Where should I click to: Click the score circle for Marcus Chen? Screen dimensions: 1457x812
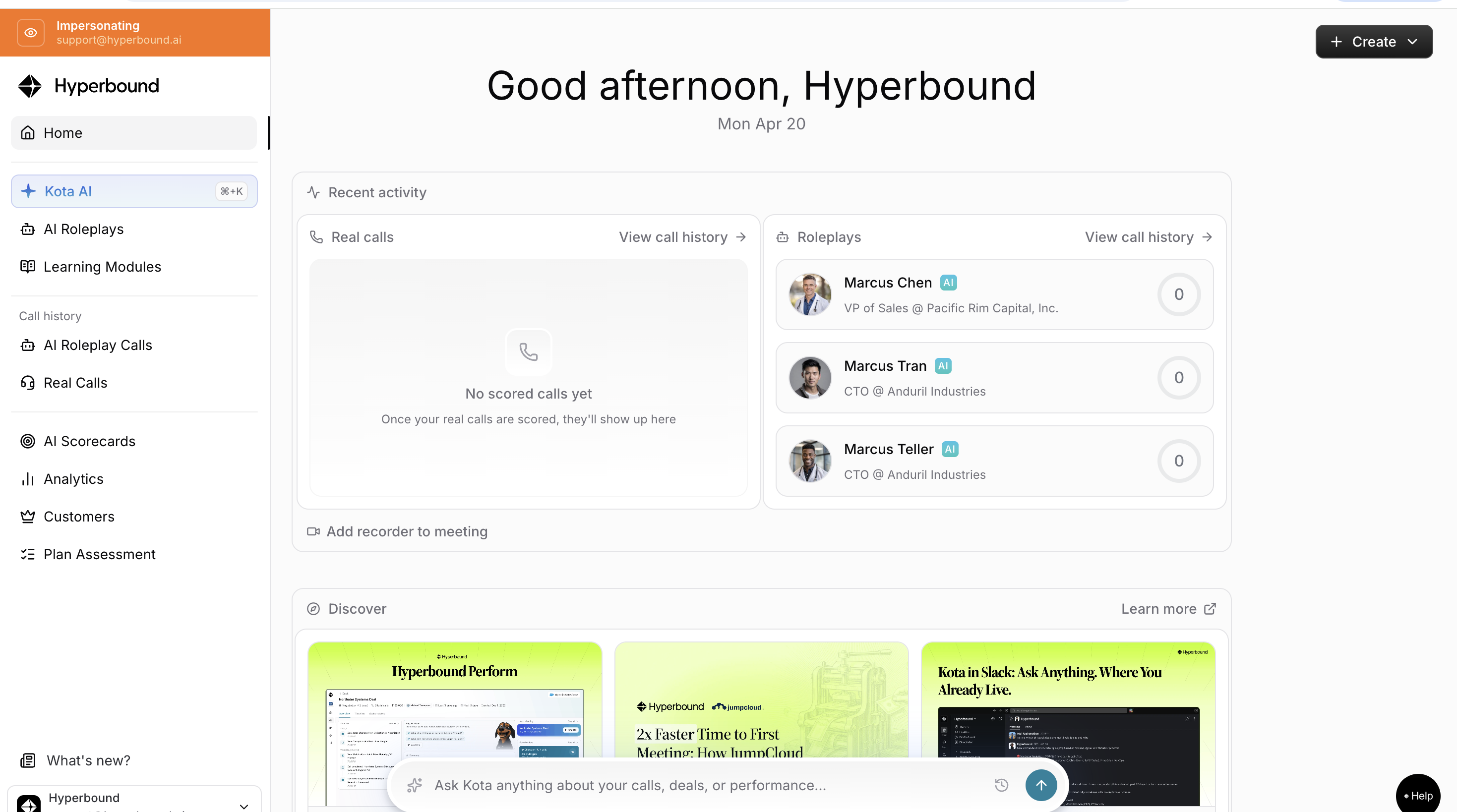tap(1179, 294)
